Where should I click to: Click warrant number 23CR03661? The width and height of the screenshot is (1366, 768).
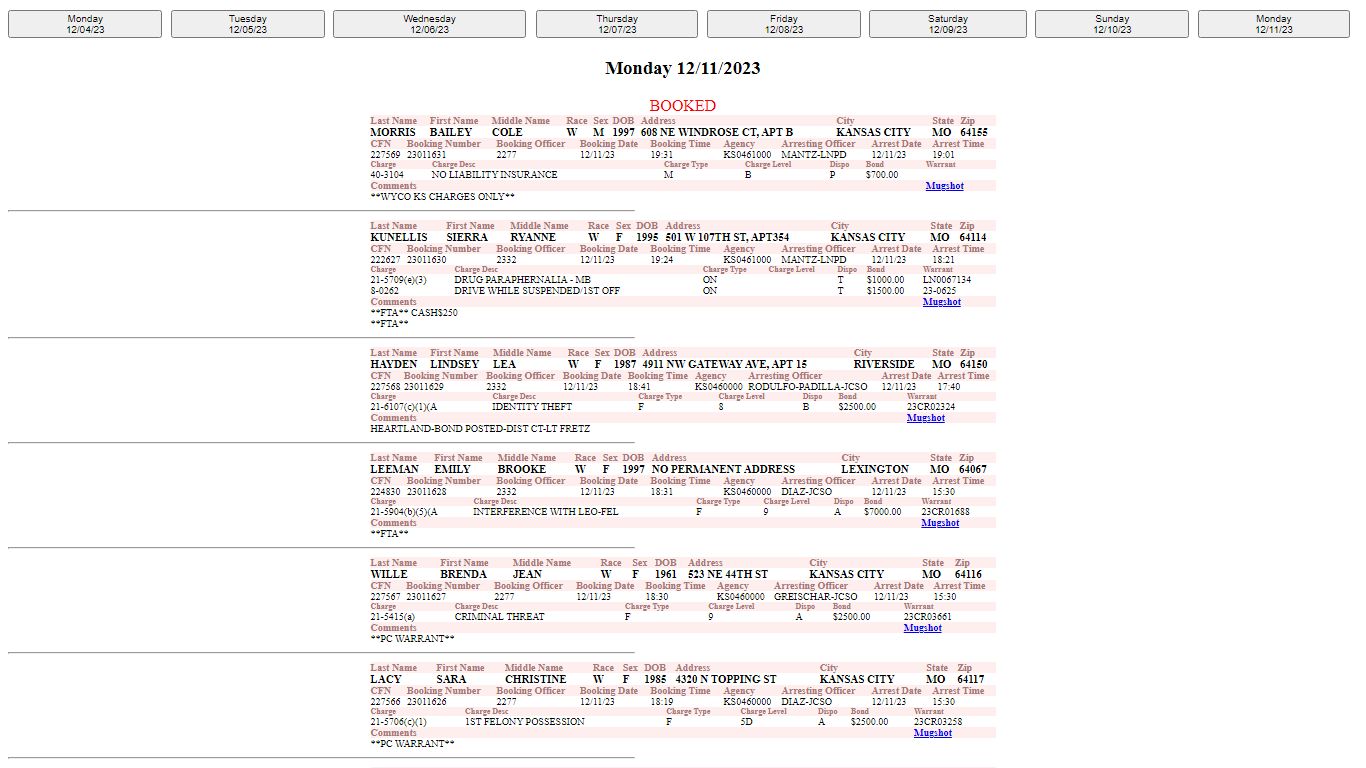click(927, 617)
